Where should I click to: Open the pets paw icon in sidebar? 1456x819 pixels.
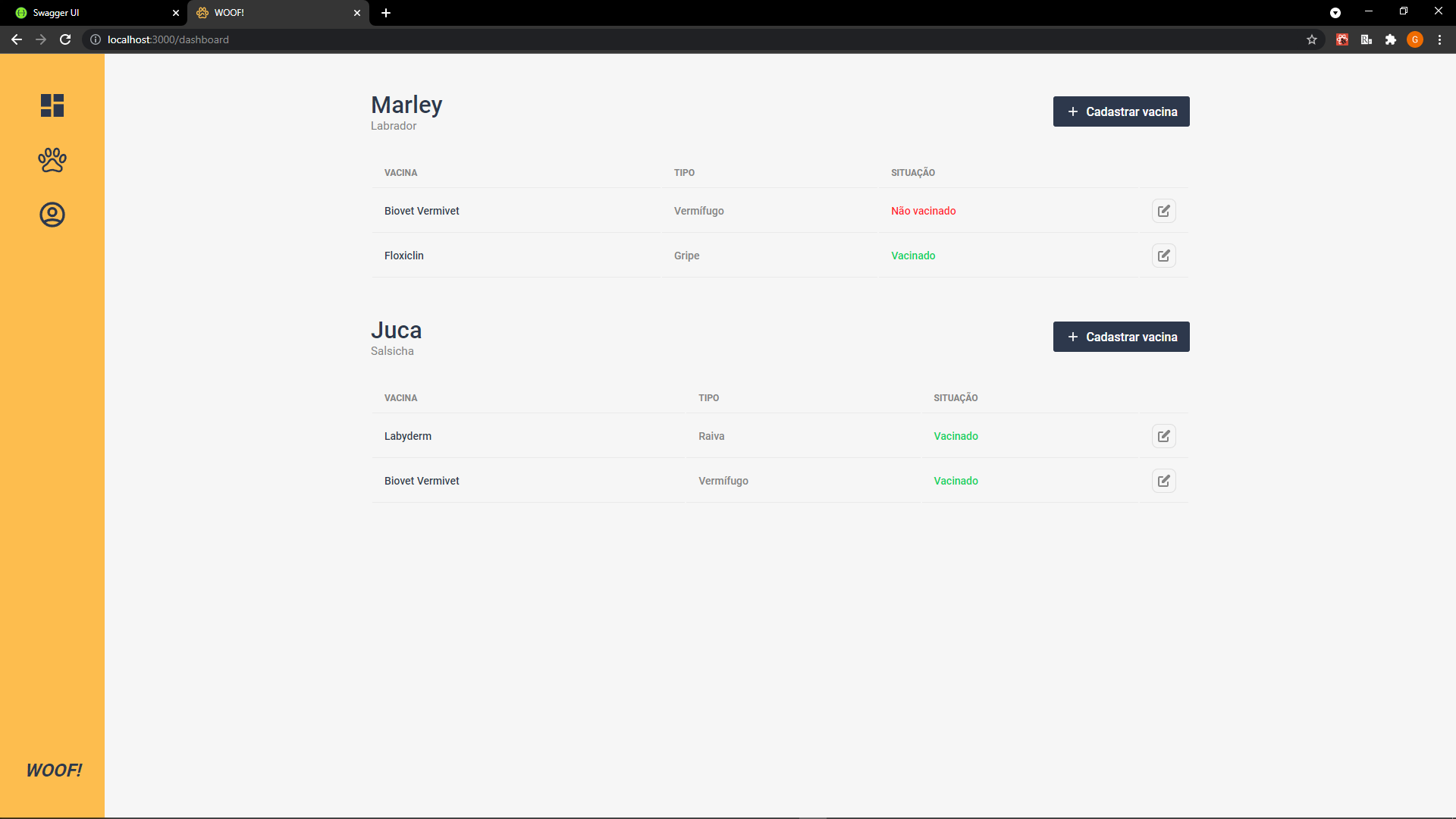click(52, 160)
